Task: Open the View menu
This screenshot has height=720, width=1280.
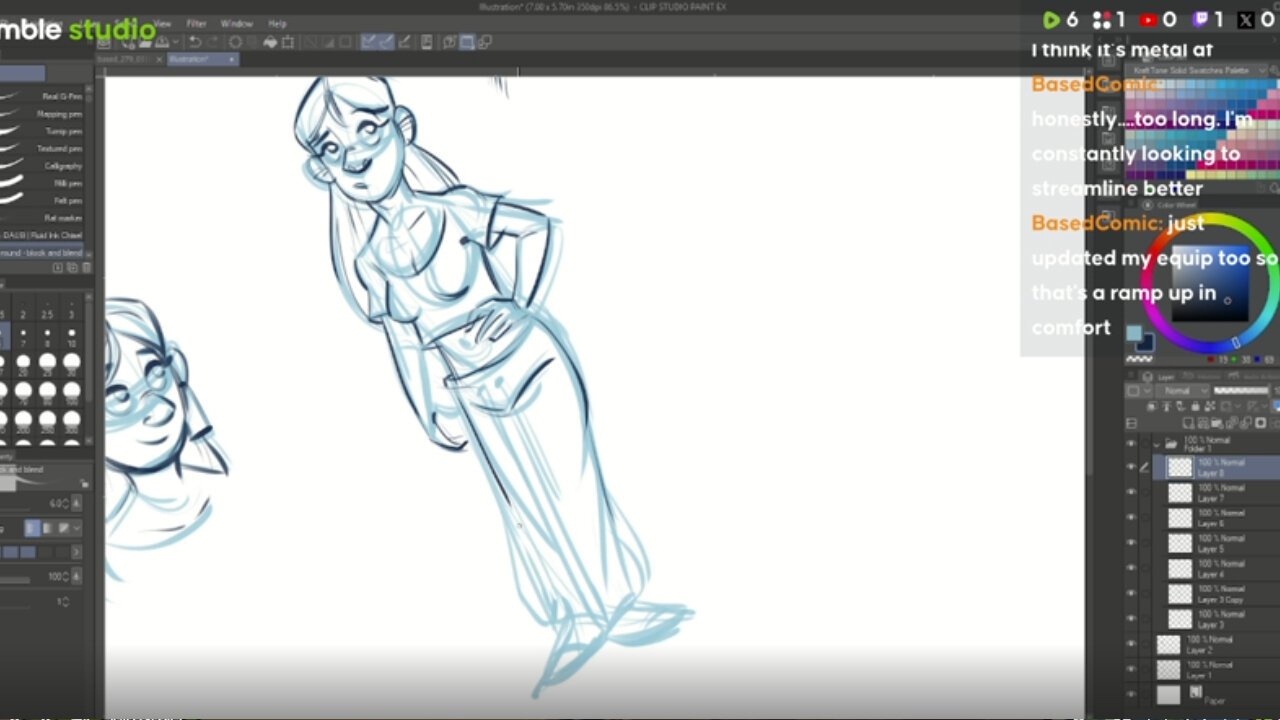Action: (x=162, y=23)
